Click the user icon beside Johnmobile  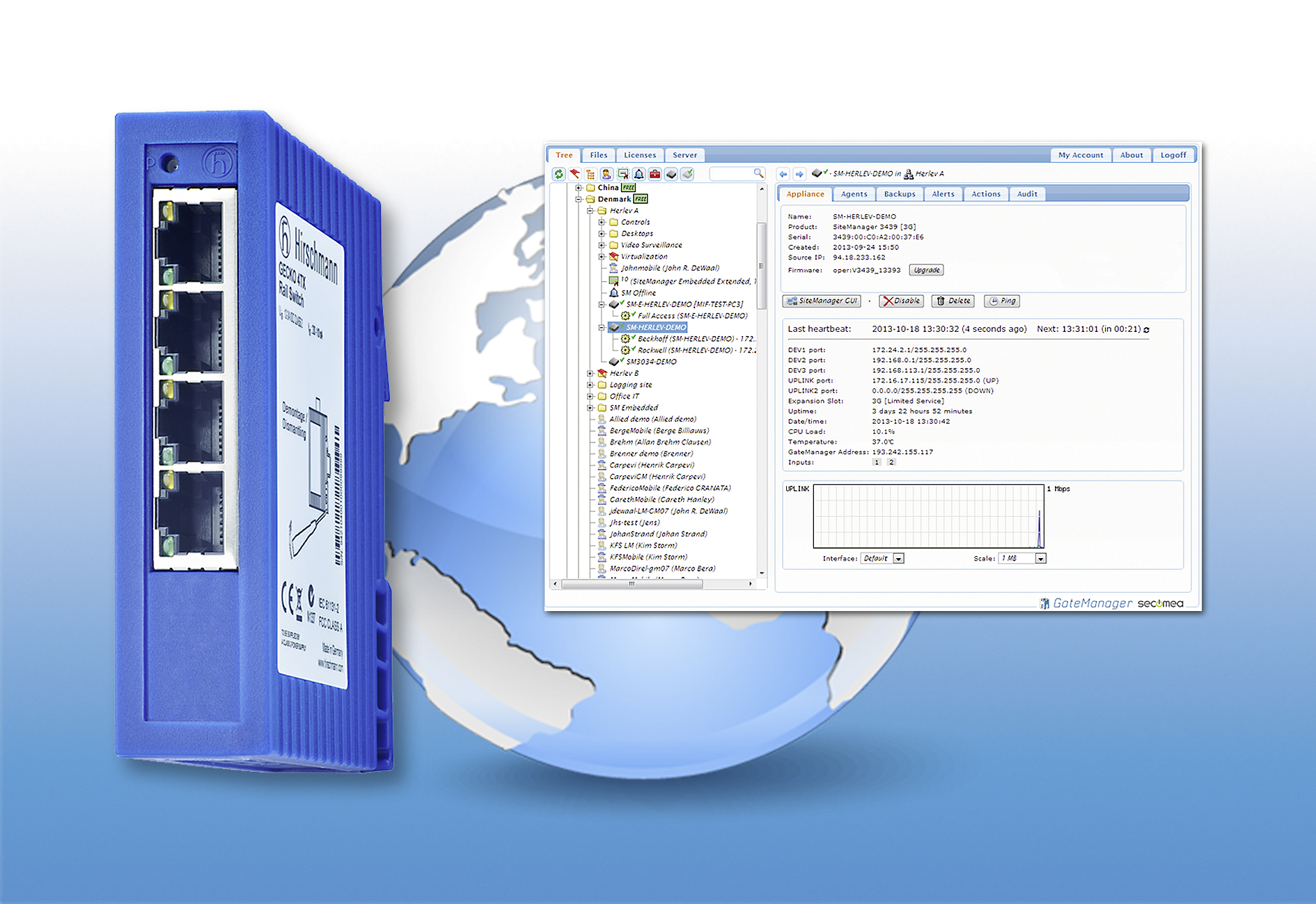[613, 268]
